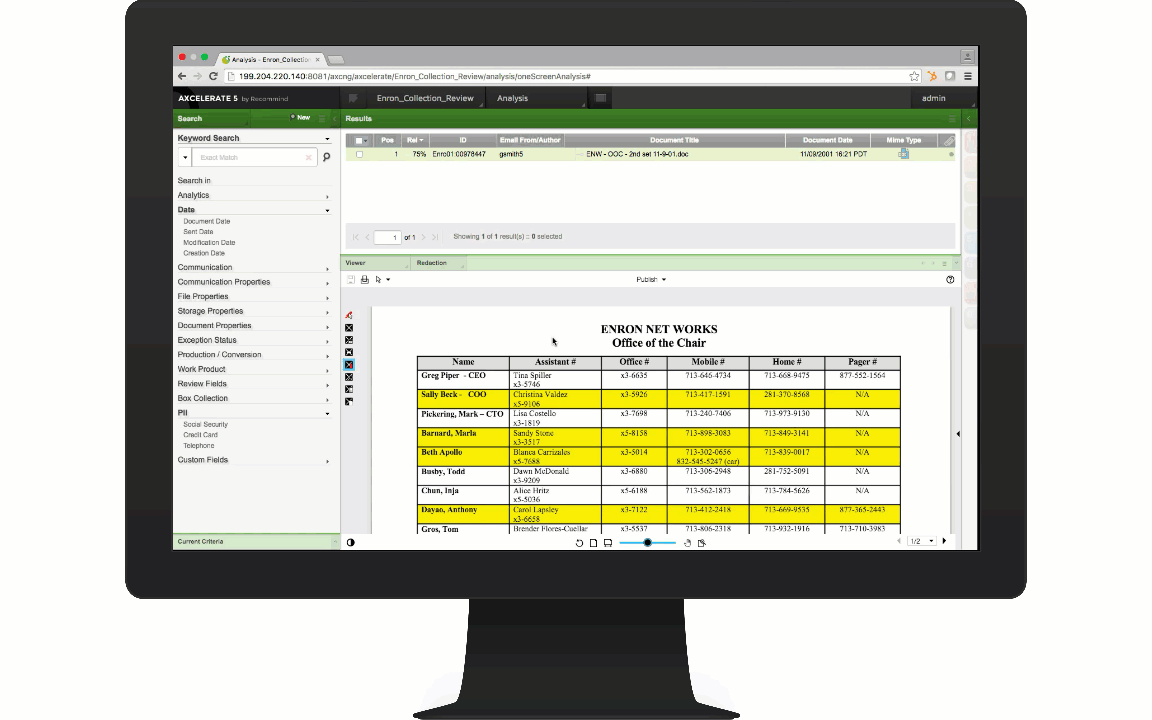Toggle the select-all checkbox in the results header

(359, 140)
